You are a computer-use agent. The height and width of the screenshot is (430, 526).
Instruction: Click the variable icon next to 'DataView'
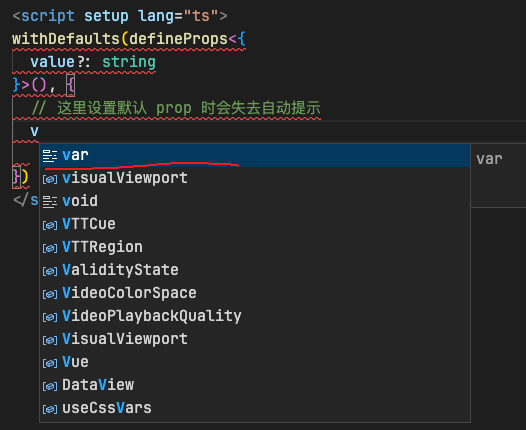[50, 386]
